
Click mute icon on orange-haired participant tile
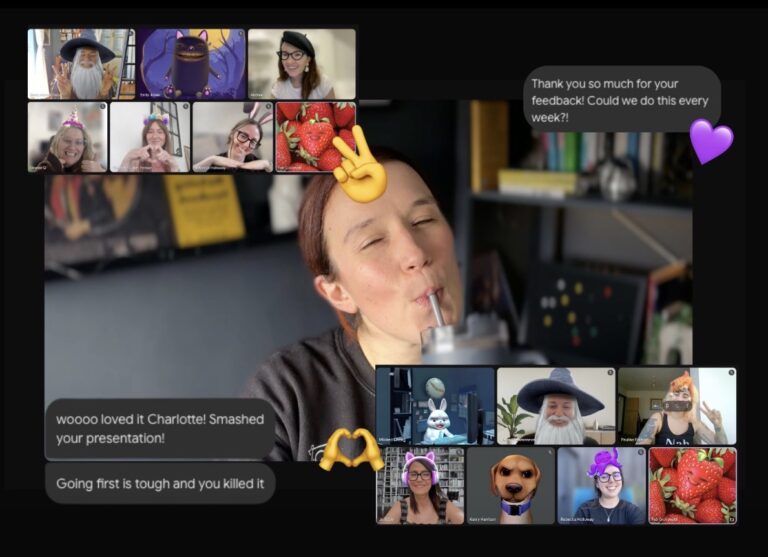[731, 372]
